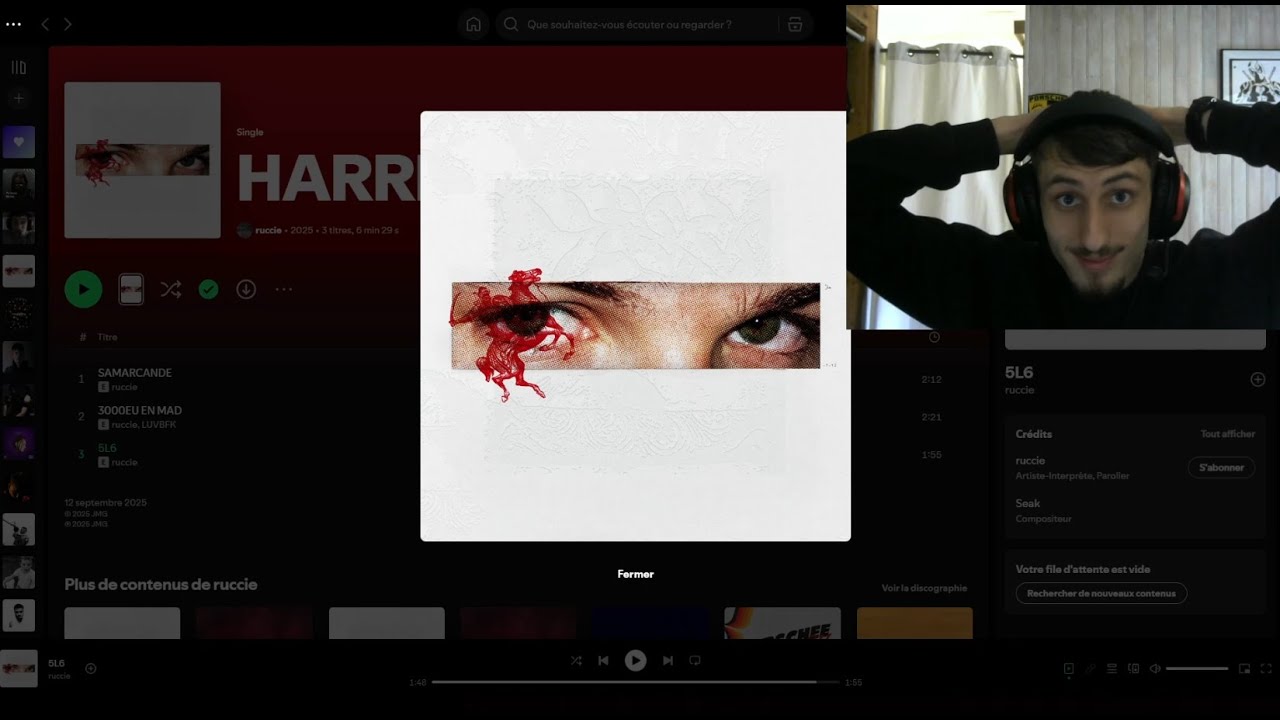Select the playing track 5L6 in list

107,448
